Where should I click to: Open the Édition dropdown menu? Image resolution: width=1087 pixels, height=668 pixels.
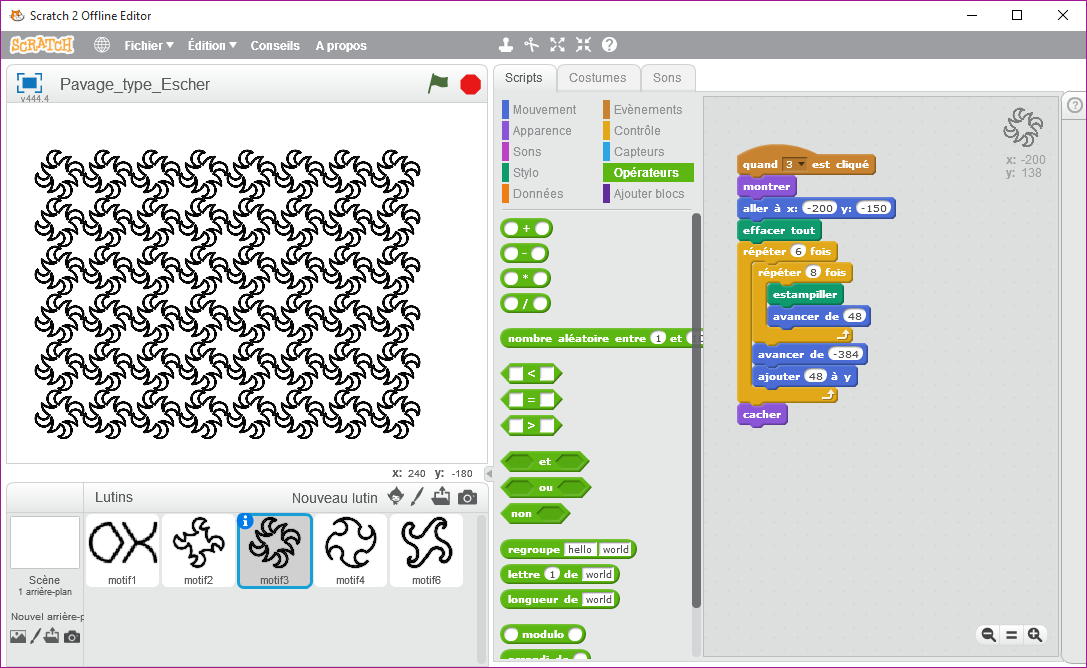tap(212, 45)
